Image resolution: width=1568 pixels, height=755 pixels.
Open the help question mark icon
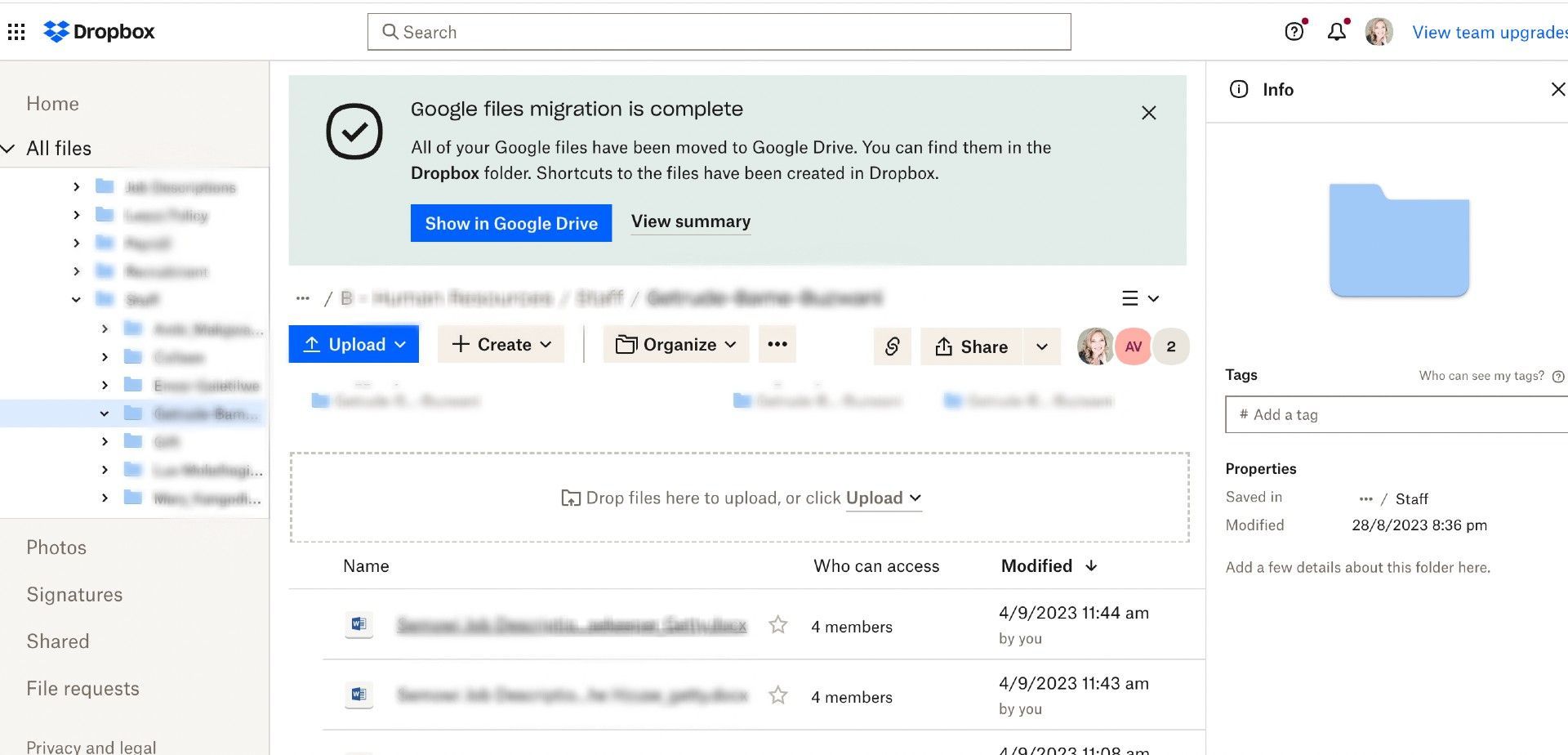click(x=1294, y=32)
